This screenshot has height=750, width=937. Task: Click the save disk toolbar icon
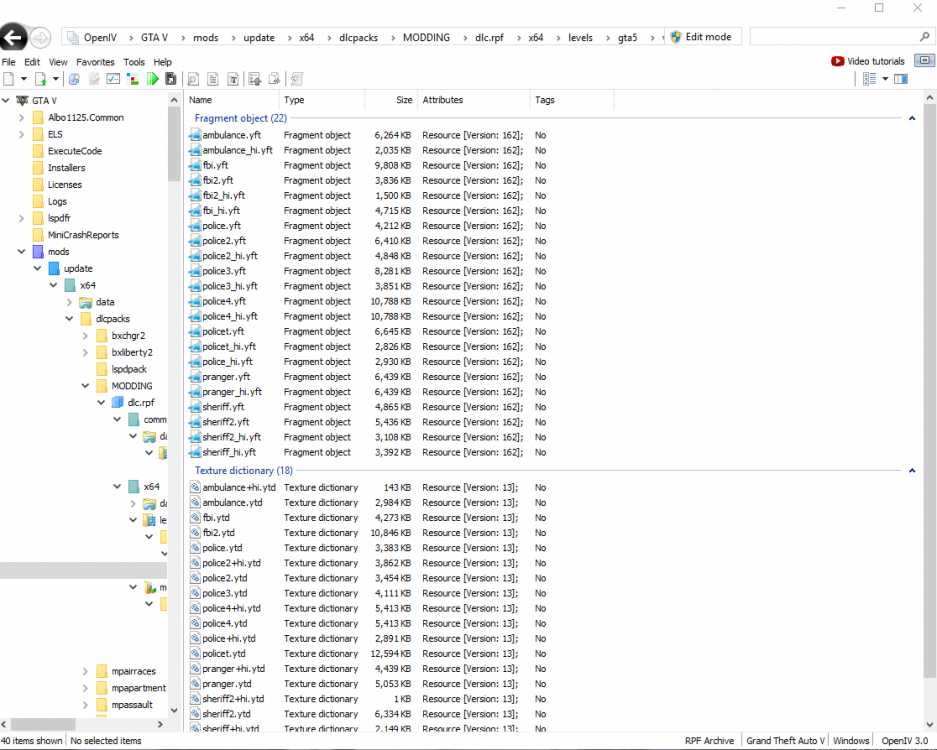pyautogui.click(x=171, y=79)
